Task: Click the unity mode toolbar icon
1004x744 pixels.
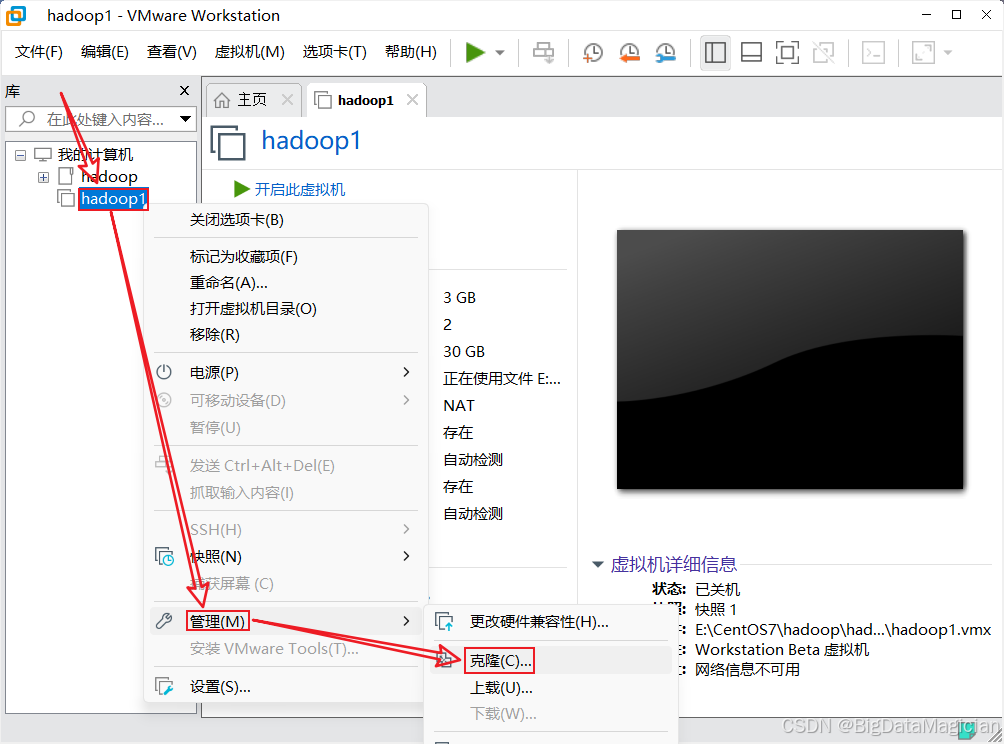Action: (x=823, y=52)
